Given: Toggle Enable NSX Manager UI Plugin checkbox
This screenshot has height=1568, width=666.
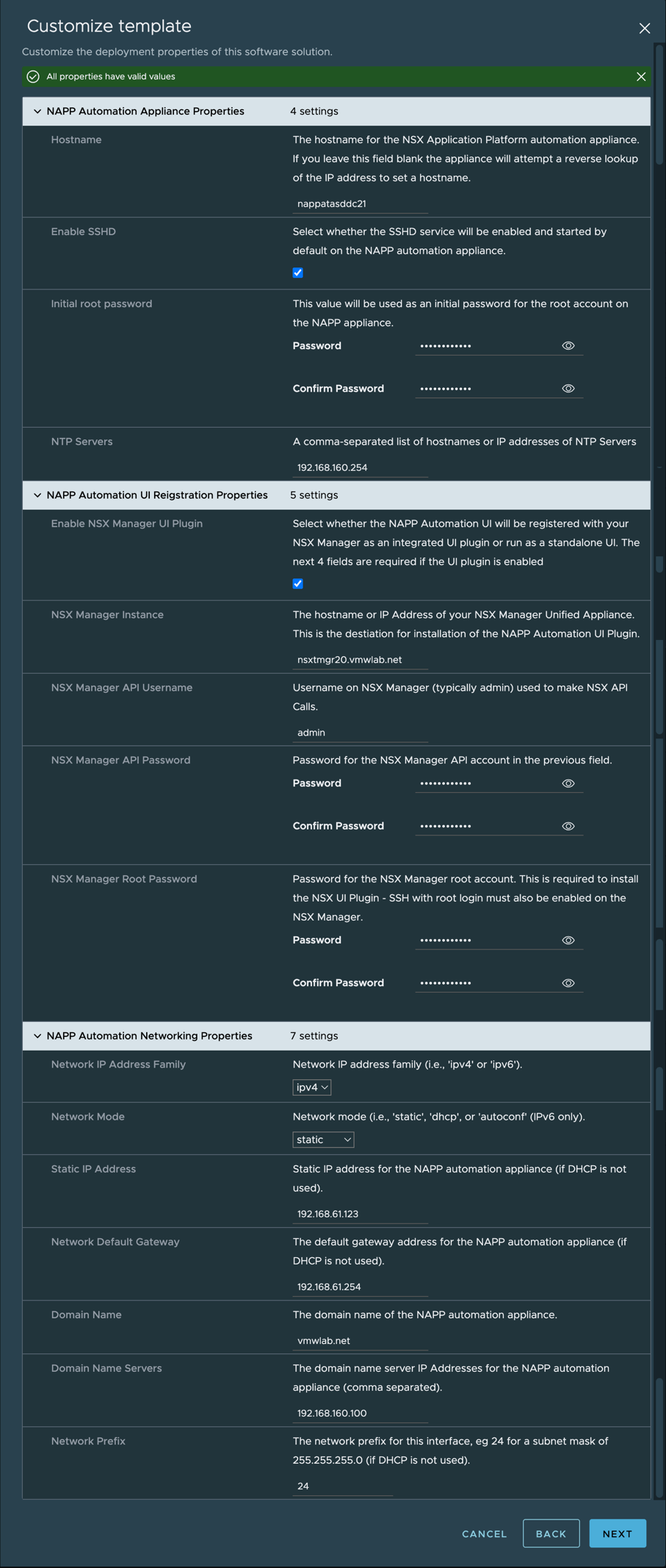Looking at the screenshot, I should 298,583.
